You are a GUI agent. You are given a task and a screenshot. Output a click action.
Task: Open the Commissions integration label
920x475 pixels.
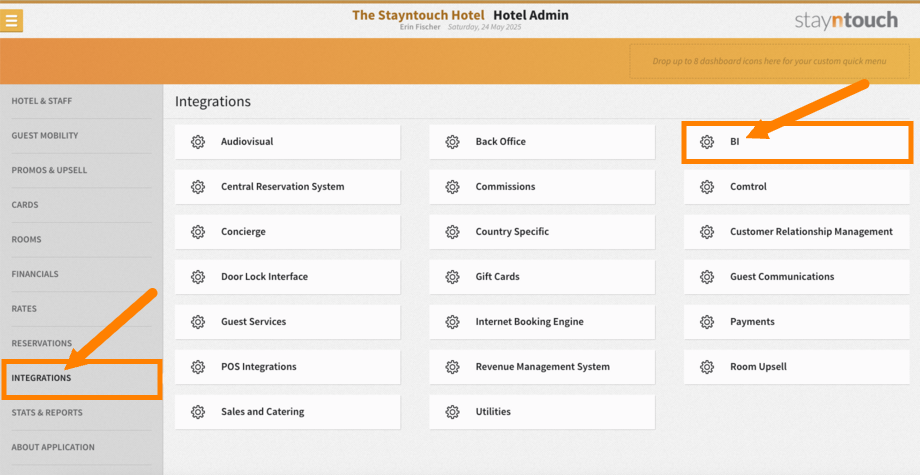(505, 186)
